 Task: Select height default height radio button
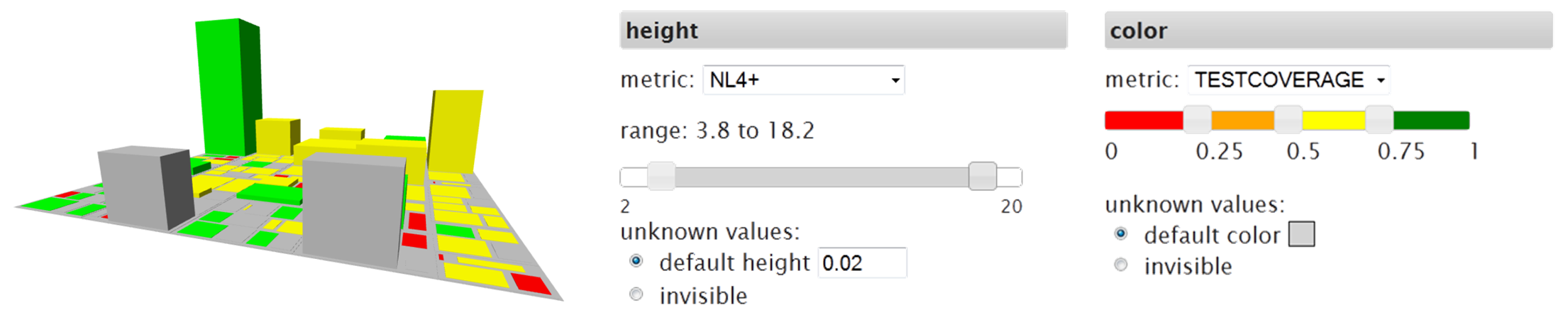636,262
